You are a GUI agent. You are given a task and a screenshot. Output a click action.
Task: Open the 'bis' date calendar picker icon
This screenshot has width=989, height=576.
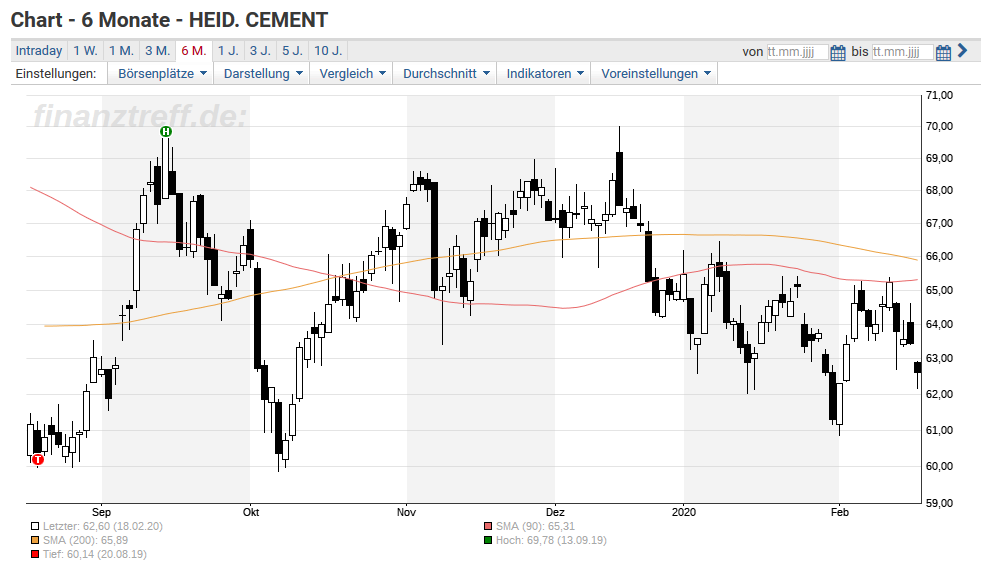943,52
